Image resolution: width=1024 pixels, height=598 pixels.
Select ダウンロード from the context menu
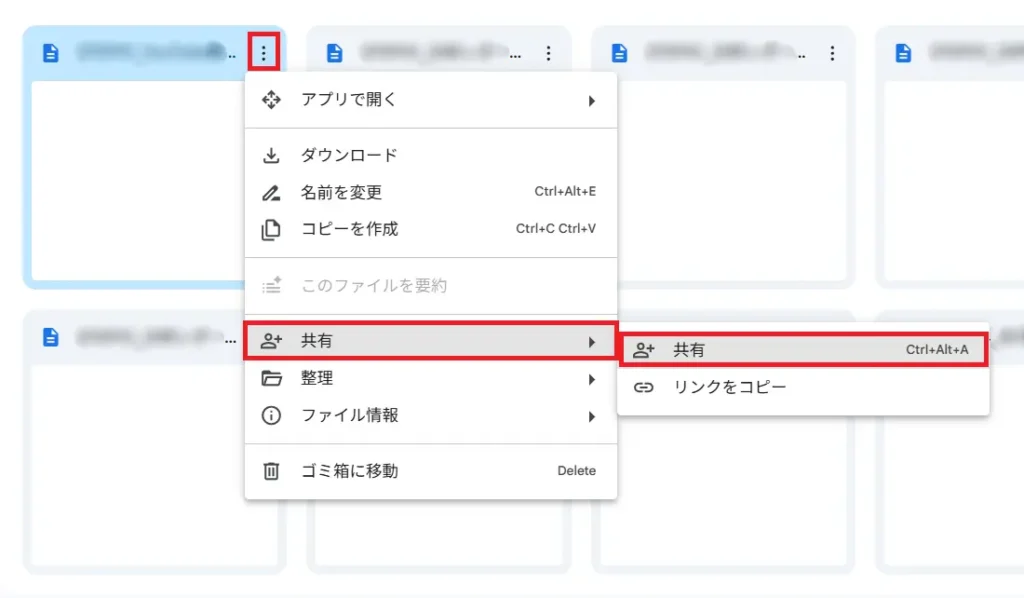pyautogui.click(x=347, y=155)
